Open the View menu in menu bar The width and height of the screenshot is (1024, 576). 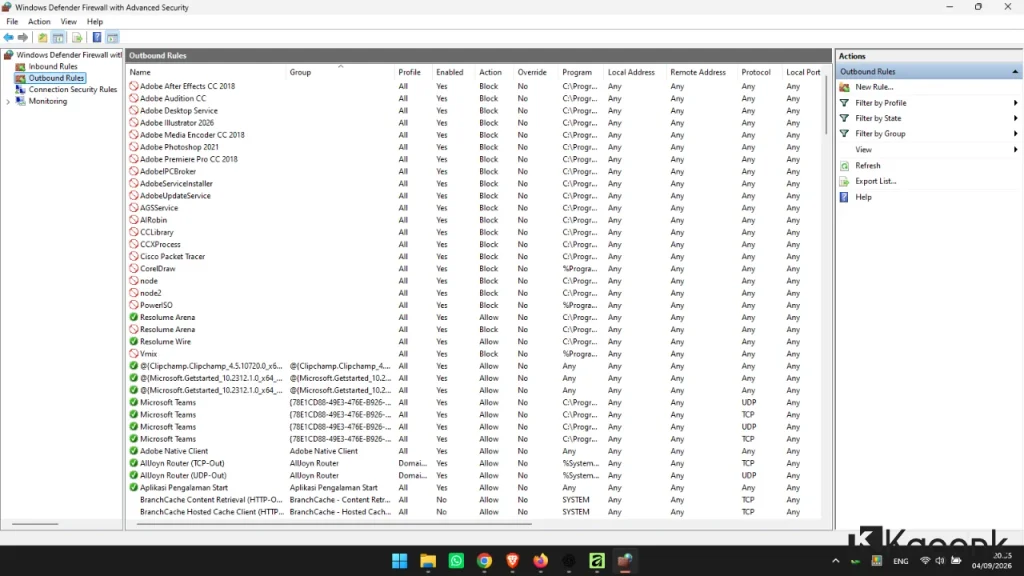[69, 22]
